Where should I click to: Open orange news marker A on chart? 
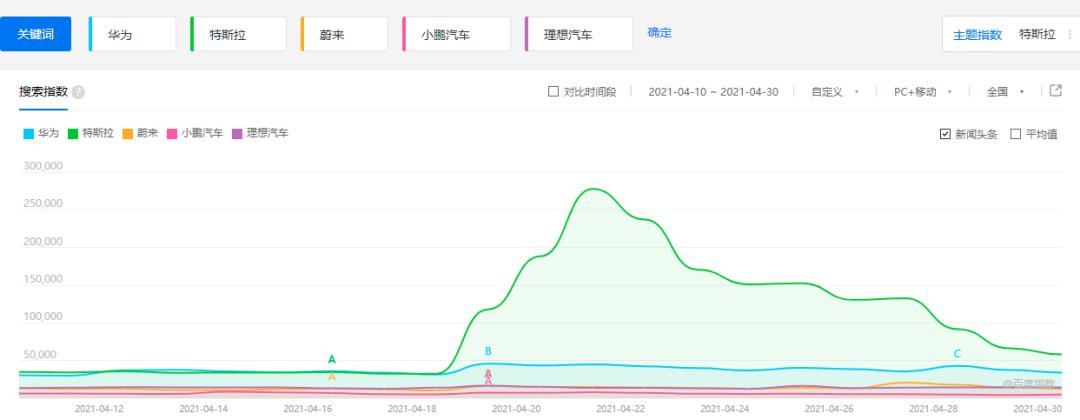click(331, 377)
